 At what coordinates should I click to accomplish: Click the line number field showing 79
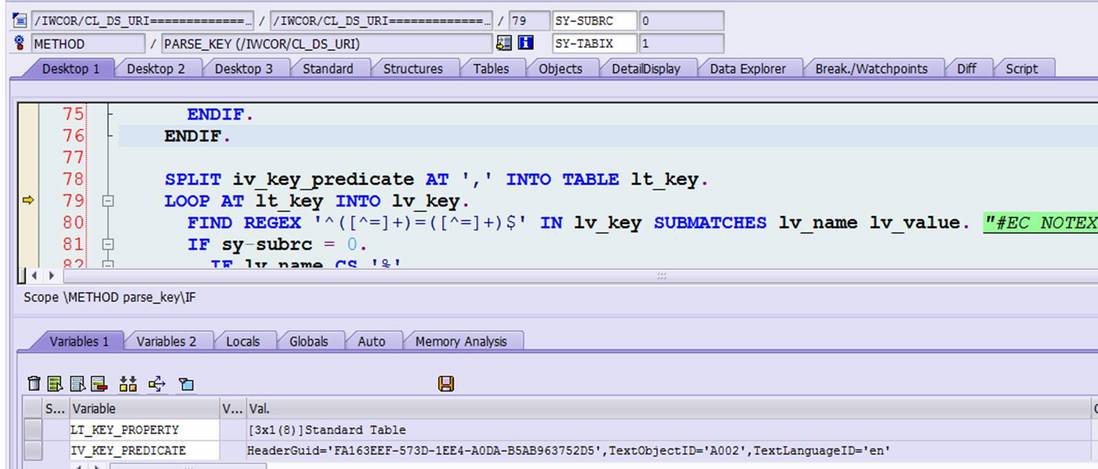point(529,21)
